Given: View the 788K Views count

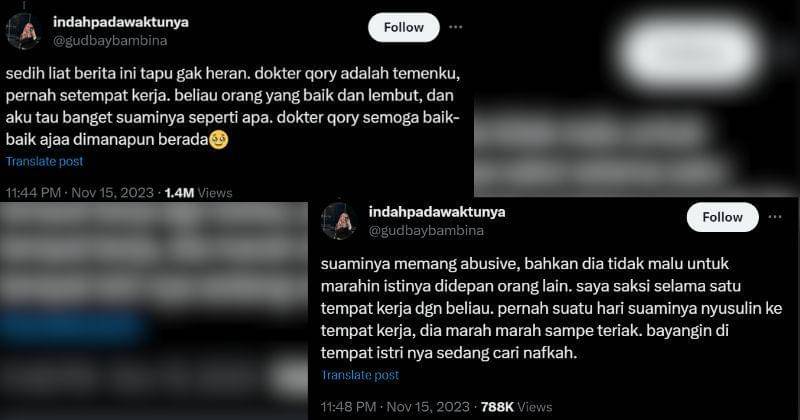Looking at the screenshot, I should tap(516, 407).
